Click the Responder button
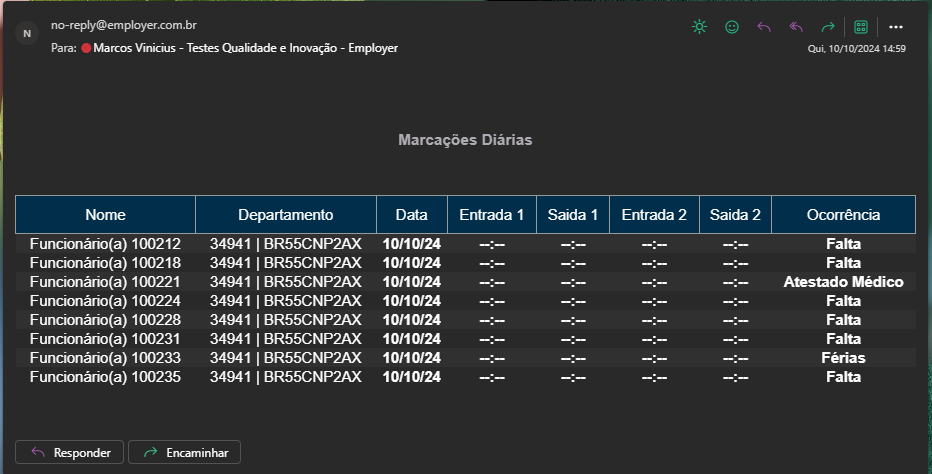Viewport: 932px width, 474px height. pyautogui.click(x=70, y=453)
